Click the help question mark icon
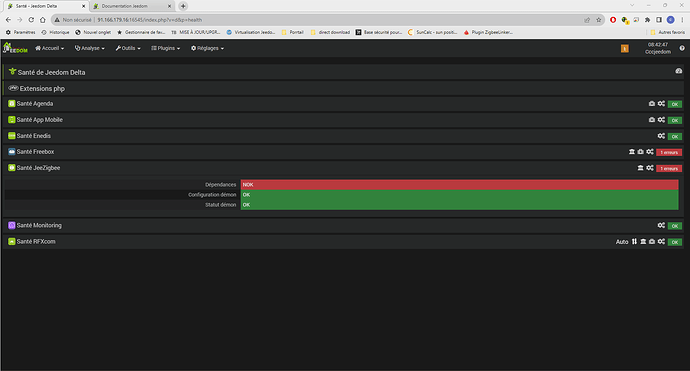Screen dimensions: 690x371 (x=682, y=48)
